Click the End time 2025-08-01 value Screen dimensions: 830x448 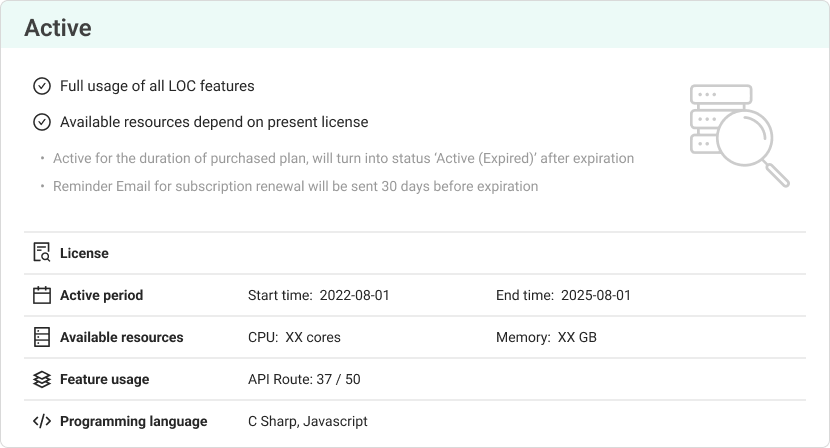[x=563, y=295]
